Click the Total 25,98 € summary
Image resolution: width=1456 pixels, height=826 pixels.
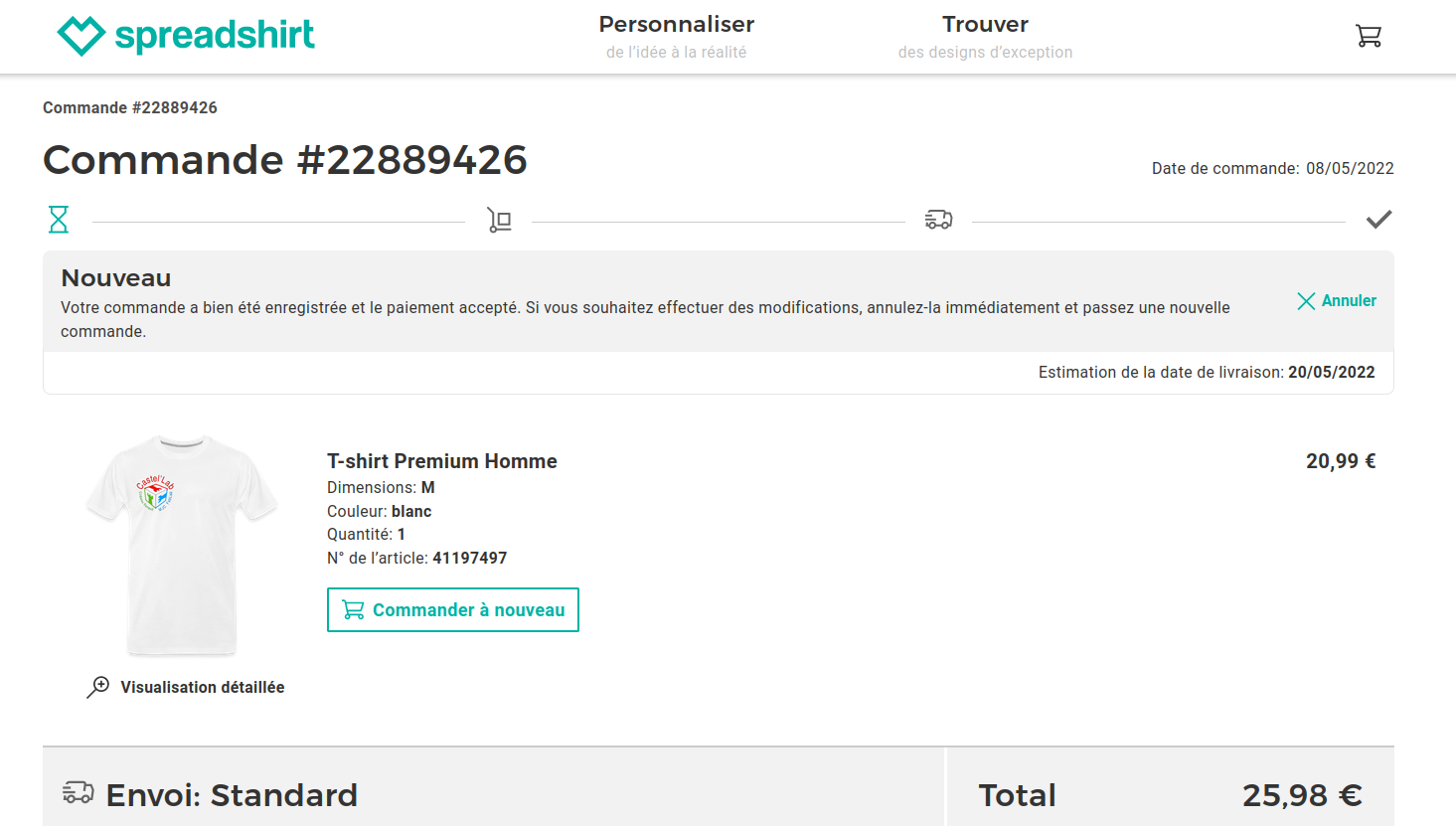pos(1170,795)
